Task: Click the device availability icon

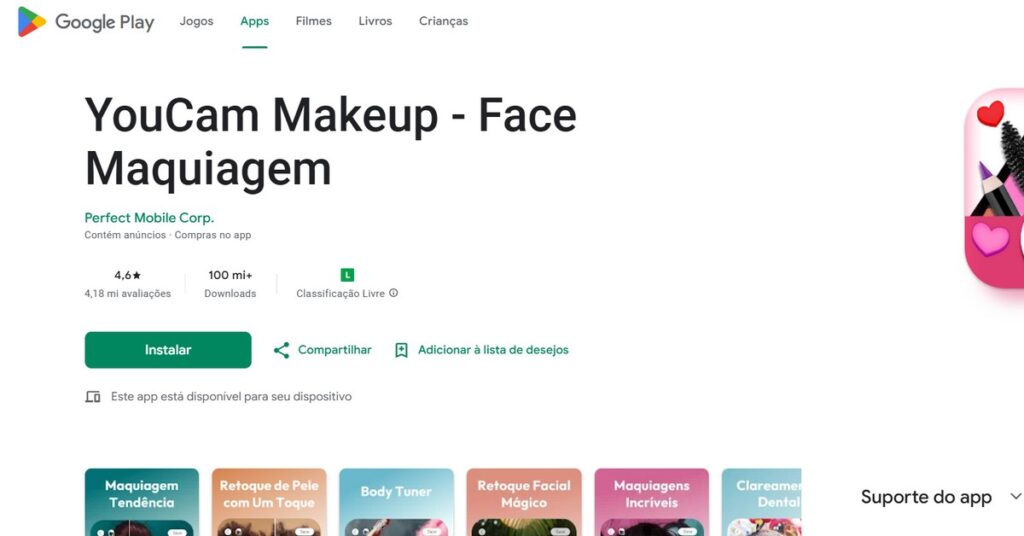Action: pyautogui.click(x=93, y=396)
